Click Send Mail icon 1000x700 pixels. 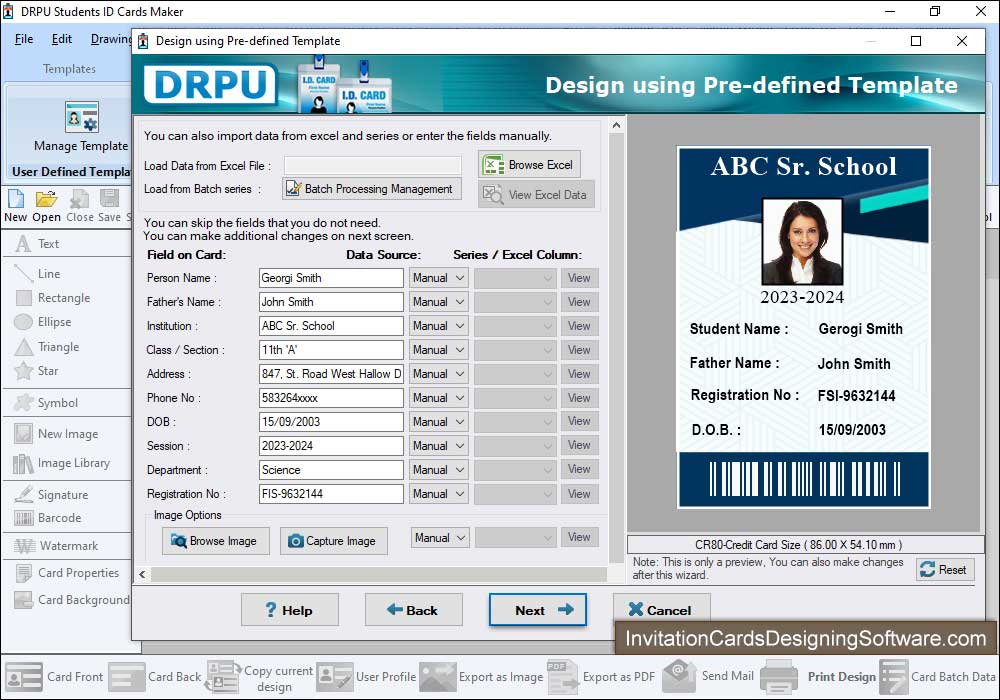pos(679,676)
